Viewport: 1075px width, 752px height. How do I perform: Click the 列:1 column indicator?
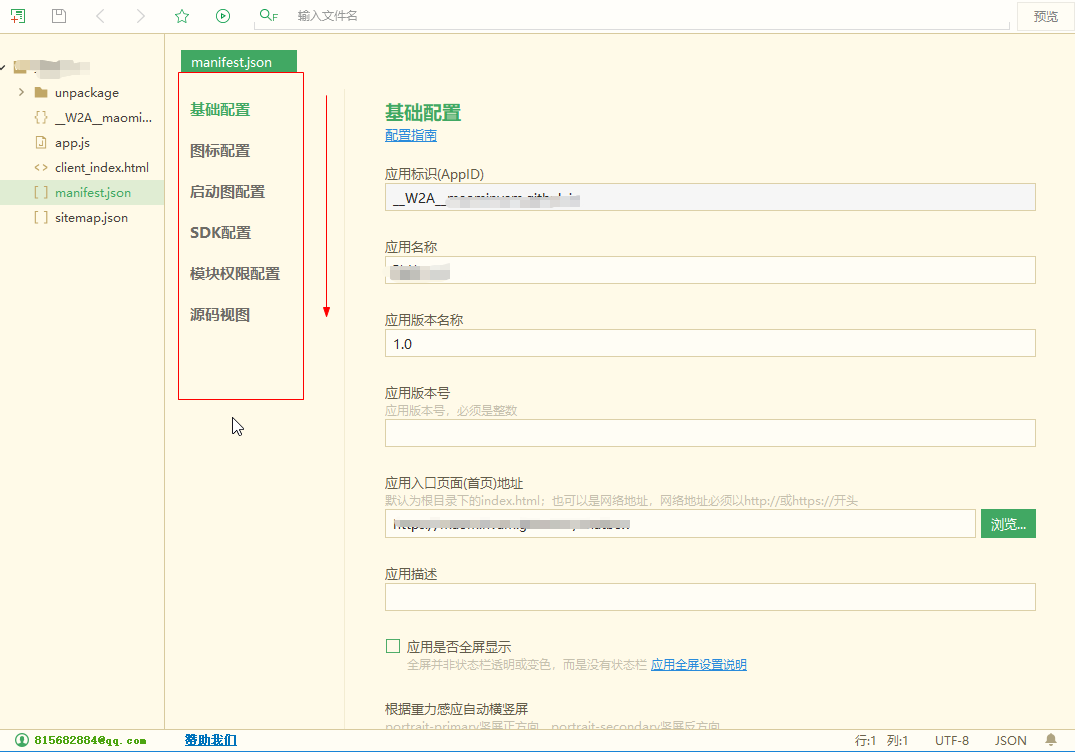click(x=897, y=741)
